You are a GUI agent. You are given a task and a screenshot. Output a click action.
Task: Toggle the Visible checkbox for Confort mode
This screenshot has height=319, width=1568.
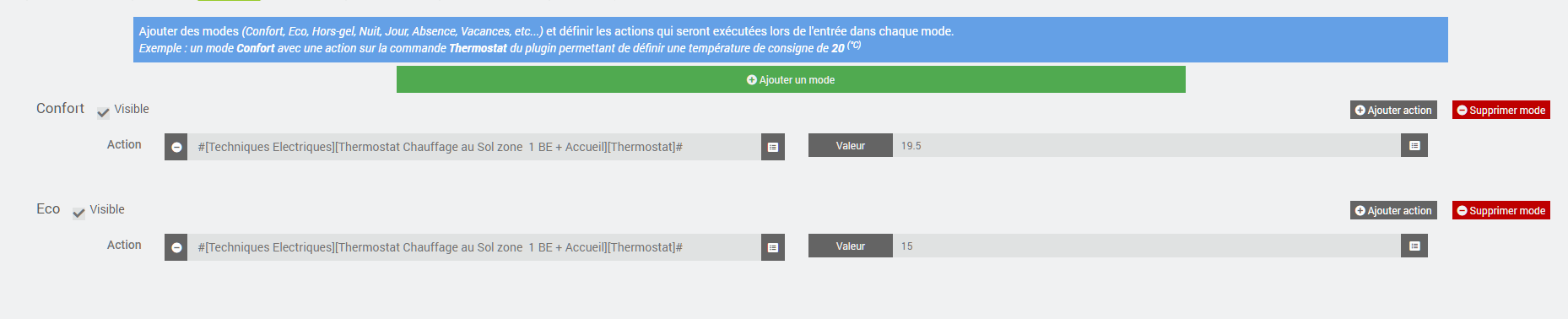[103, 112]
